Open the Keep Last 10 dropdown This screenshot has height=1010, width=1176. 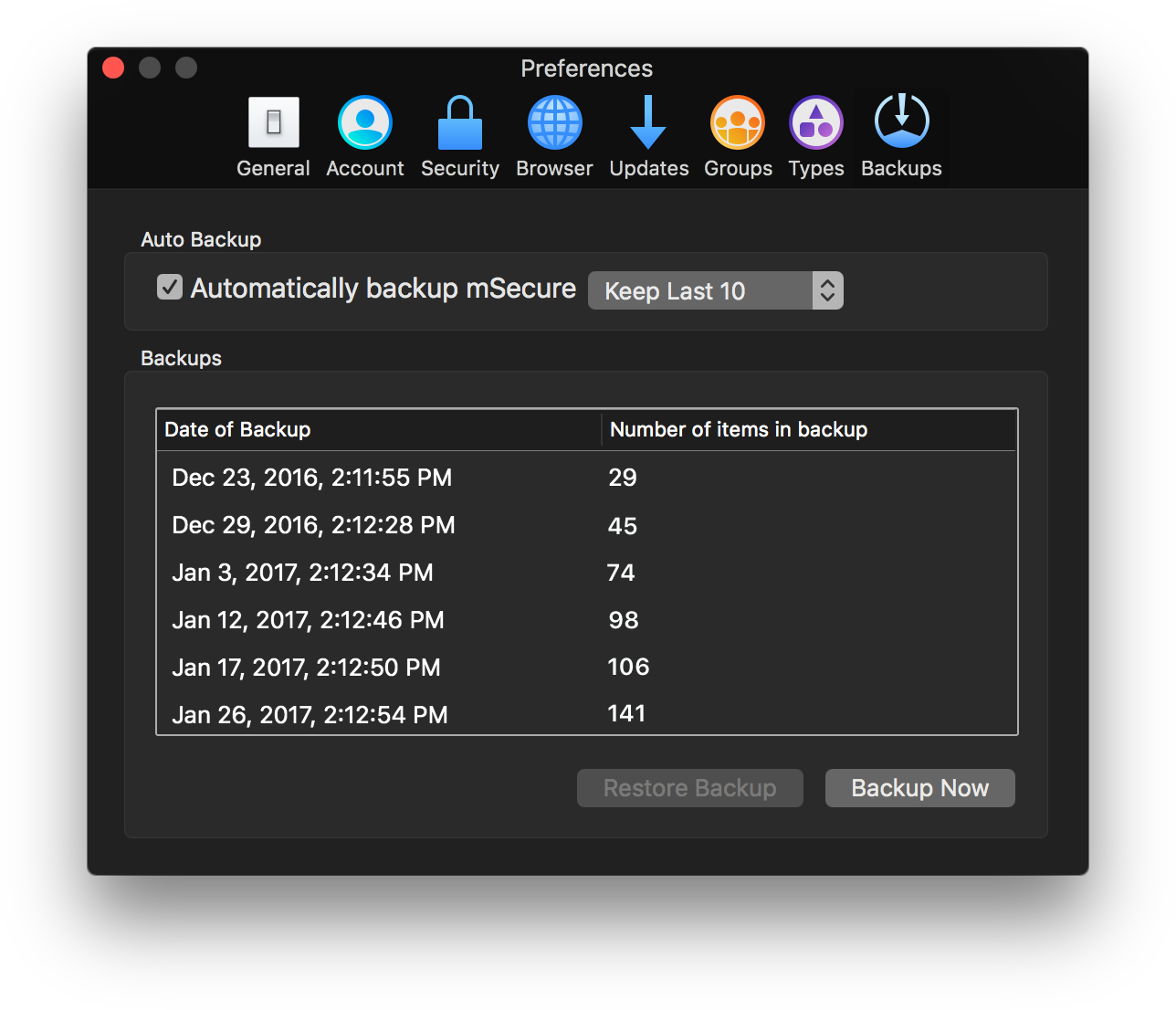tap(700, 291)
